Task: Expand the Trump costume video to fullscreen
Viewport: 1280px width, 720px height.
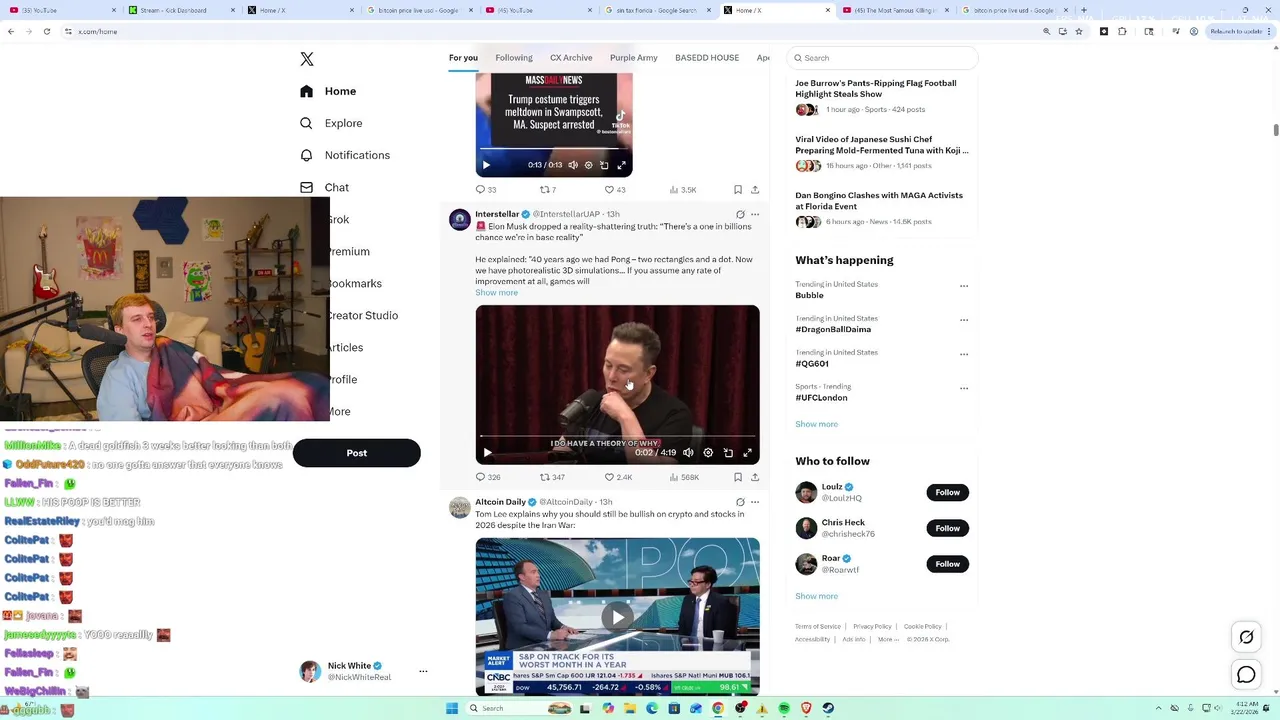Action: pyautogui.click(x=621, y=165)
